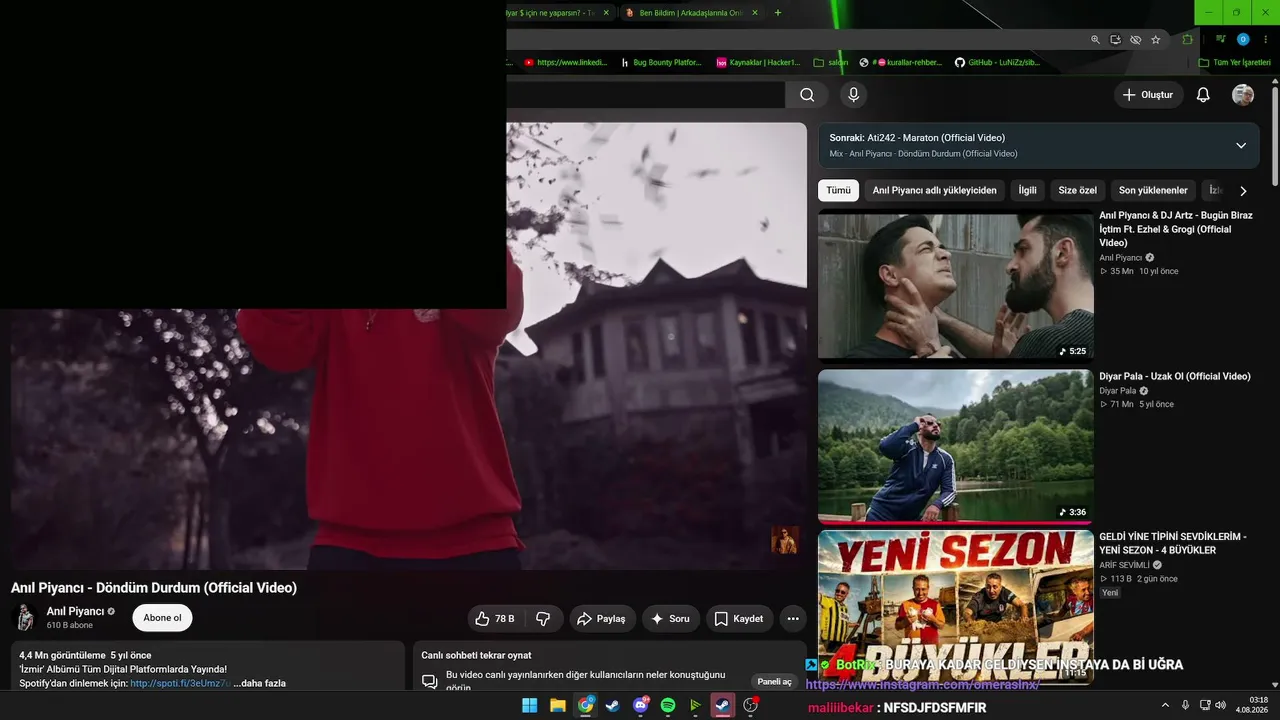The image size is (1280, 720).
Task: Share the video via Paylaş
Action: [x=603, y=619]
